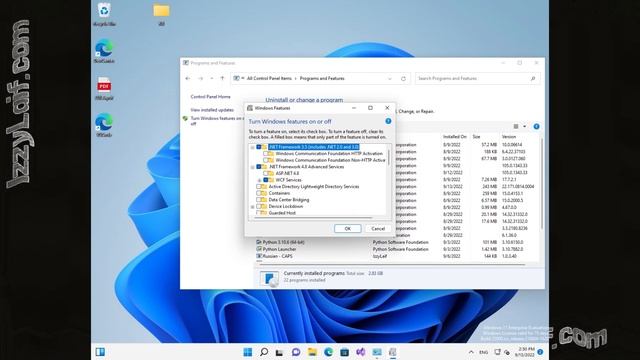Open recent locations dropdown beside forward arrow

click(x=211, y=78)
